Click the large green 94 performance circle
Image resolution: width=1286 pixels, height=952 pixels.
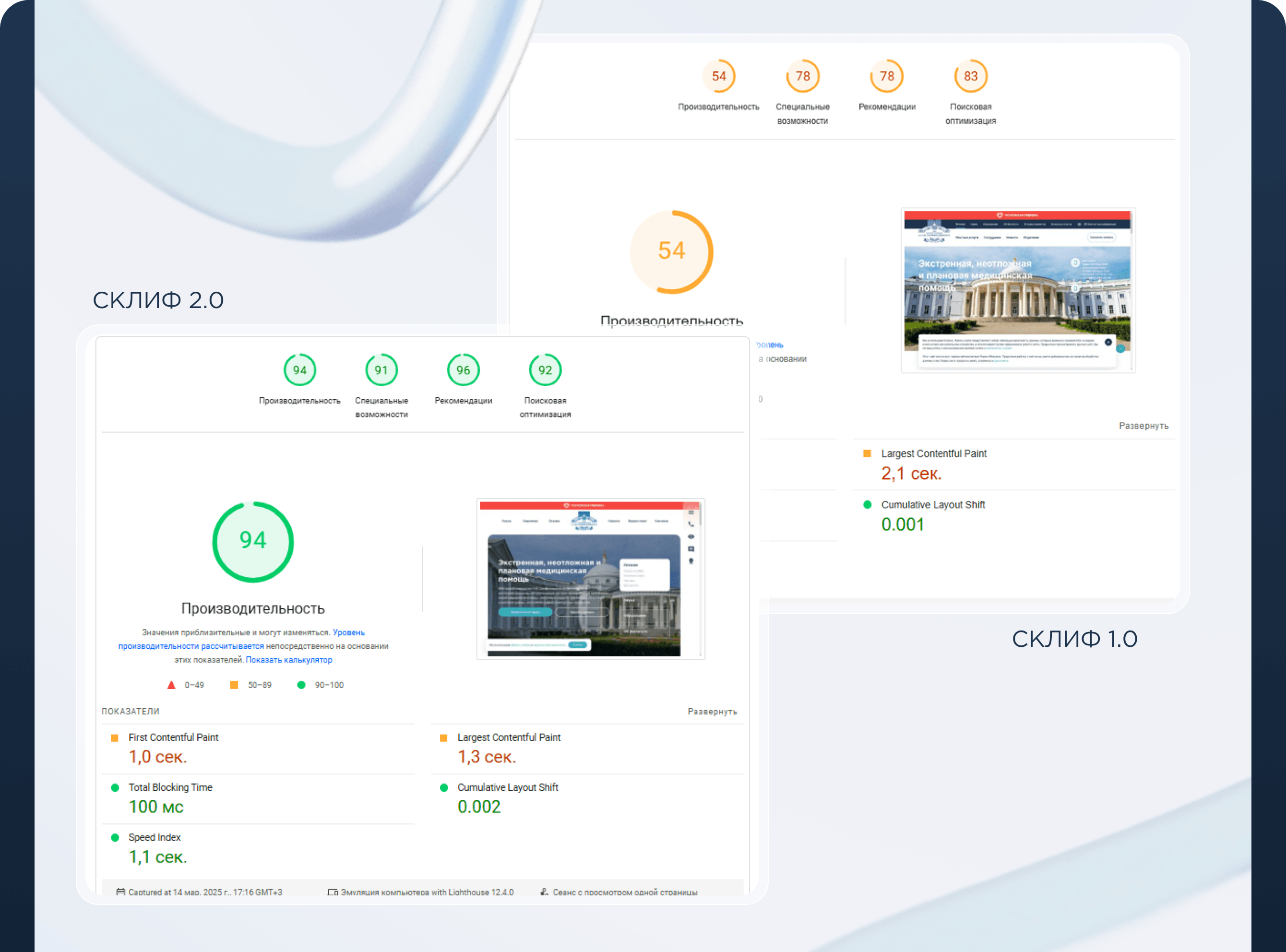[253, 541]
